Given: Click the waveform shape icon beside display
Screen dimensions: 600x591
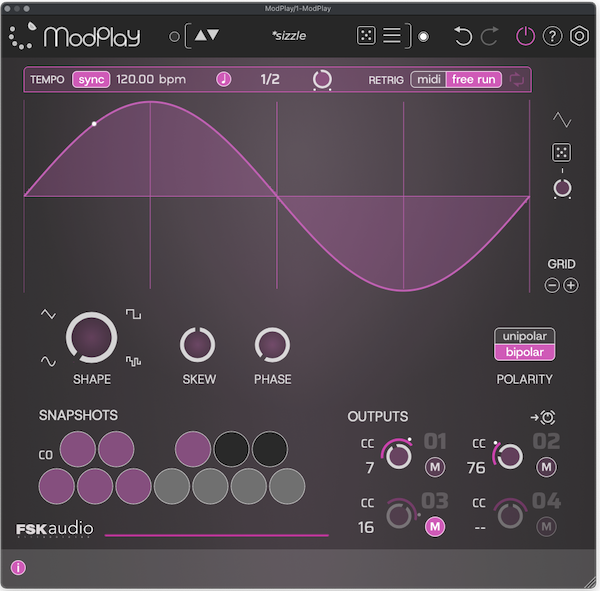Looking at the screenshot, I should [x=562, y=120].
